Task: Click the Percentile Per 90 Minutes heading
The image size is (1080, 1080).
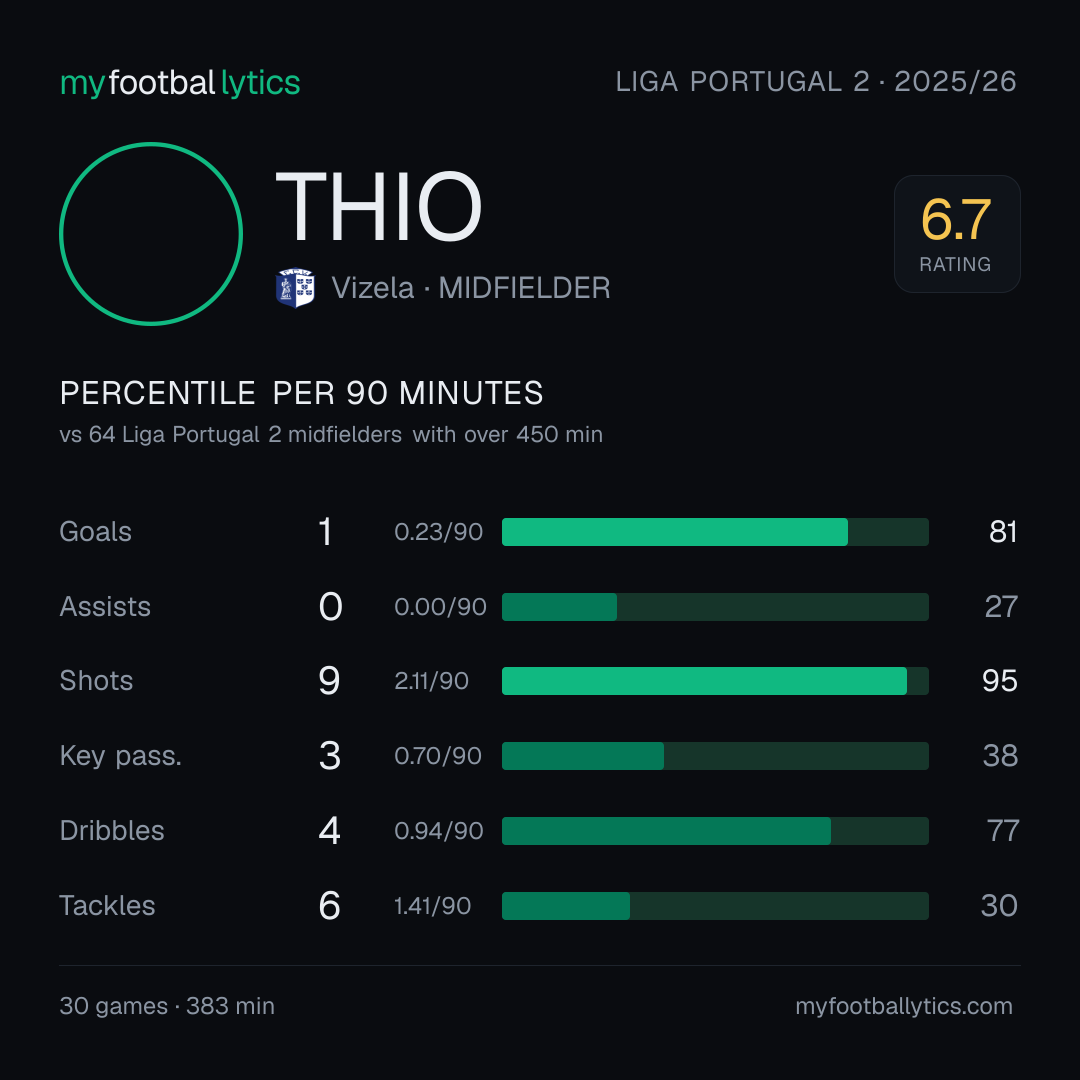Action: [302, 393]
